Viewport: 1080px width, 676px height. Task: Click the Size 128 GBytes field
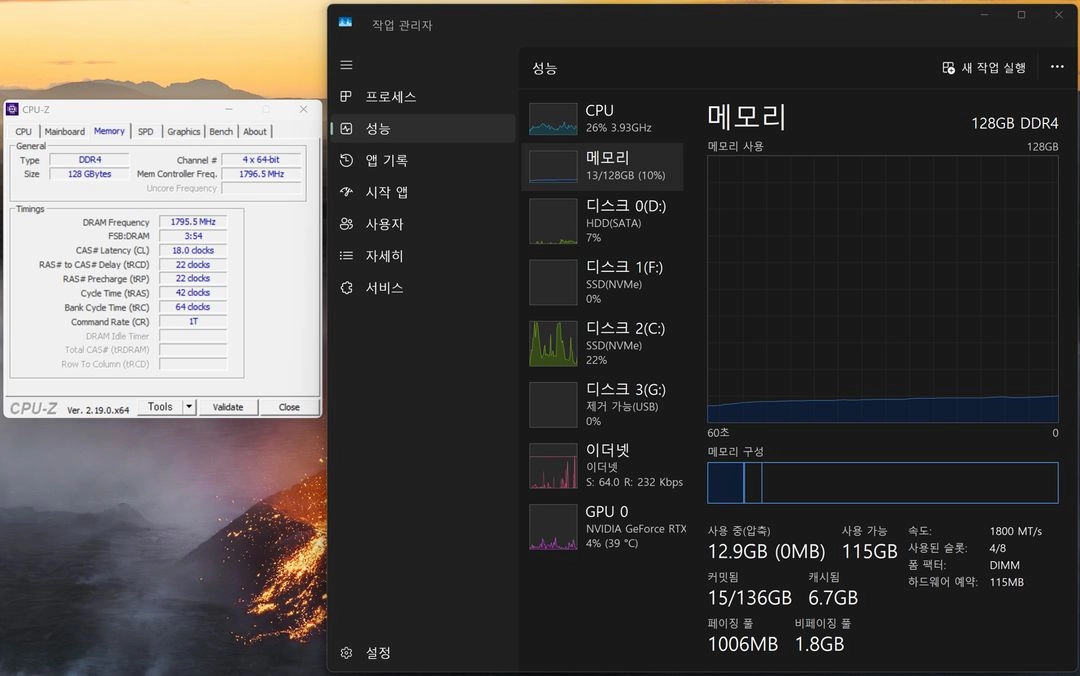90,174
